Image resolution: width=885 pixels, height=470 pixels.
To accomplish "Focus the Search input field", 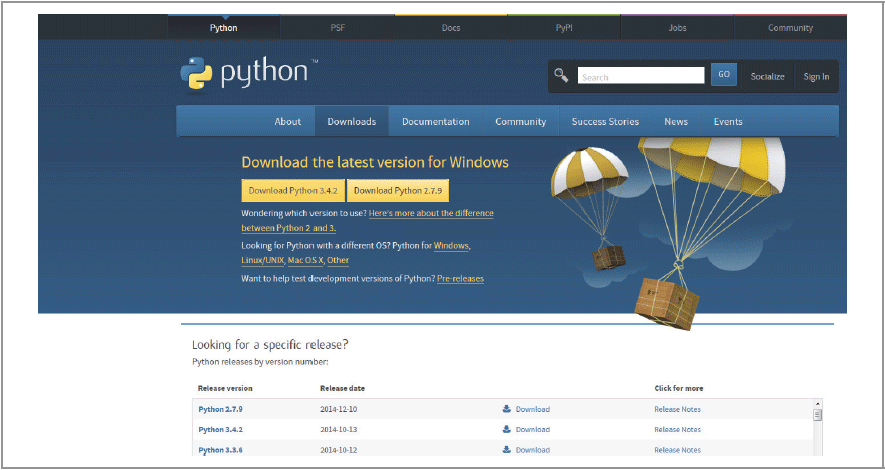I will pos(641,76).
